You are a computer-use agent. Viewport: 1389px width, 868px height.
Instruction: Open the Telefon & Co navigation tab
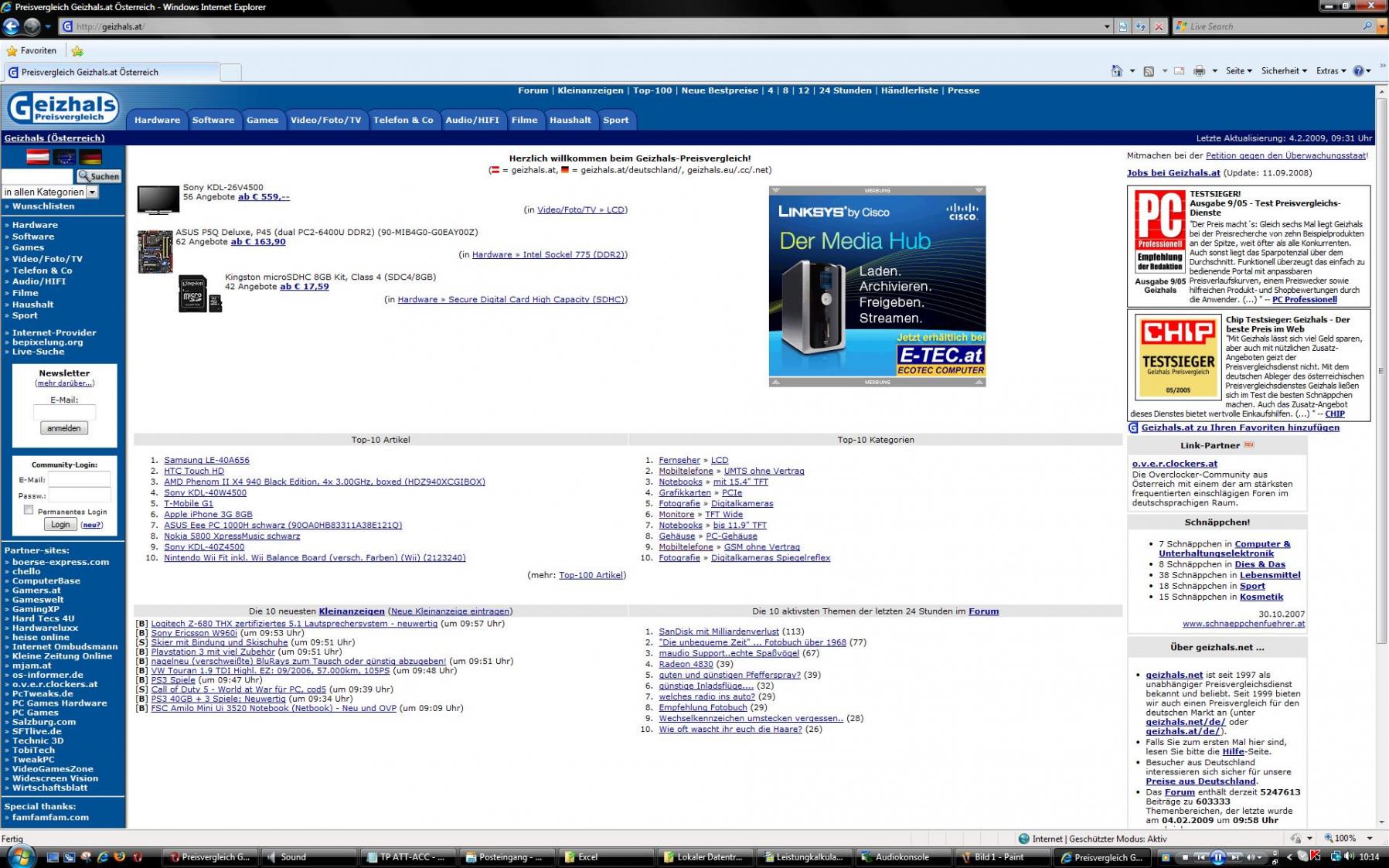click(x=403, y=120)
